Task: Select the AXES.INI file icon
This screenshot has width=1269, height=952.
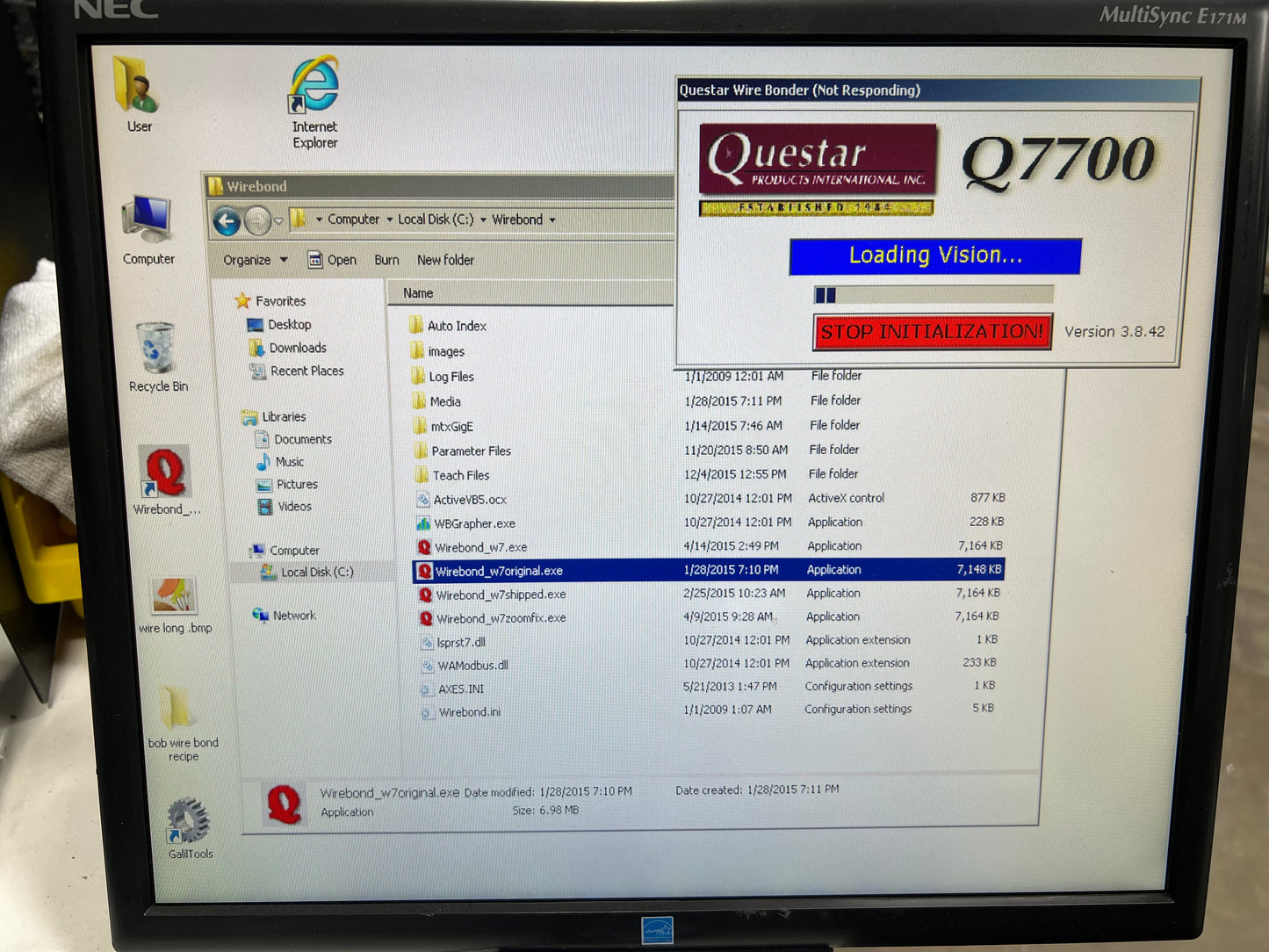Action: pyautogui.click(x=428, y=689)
